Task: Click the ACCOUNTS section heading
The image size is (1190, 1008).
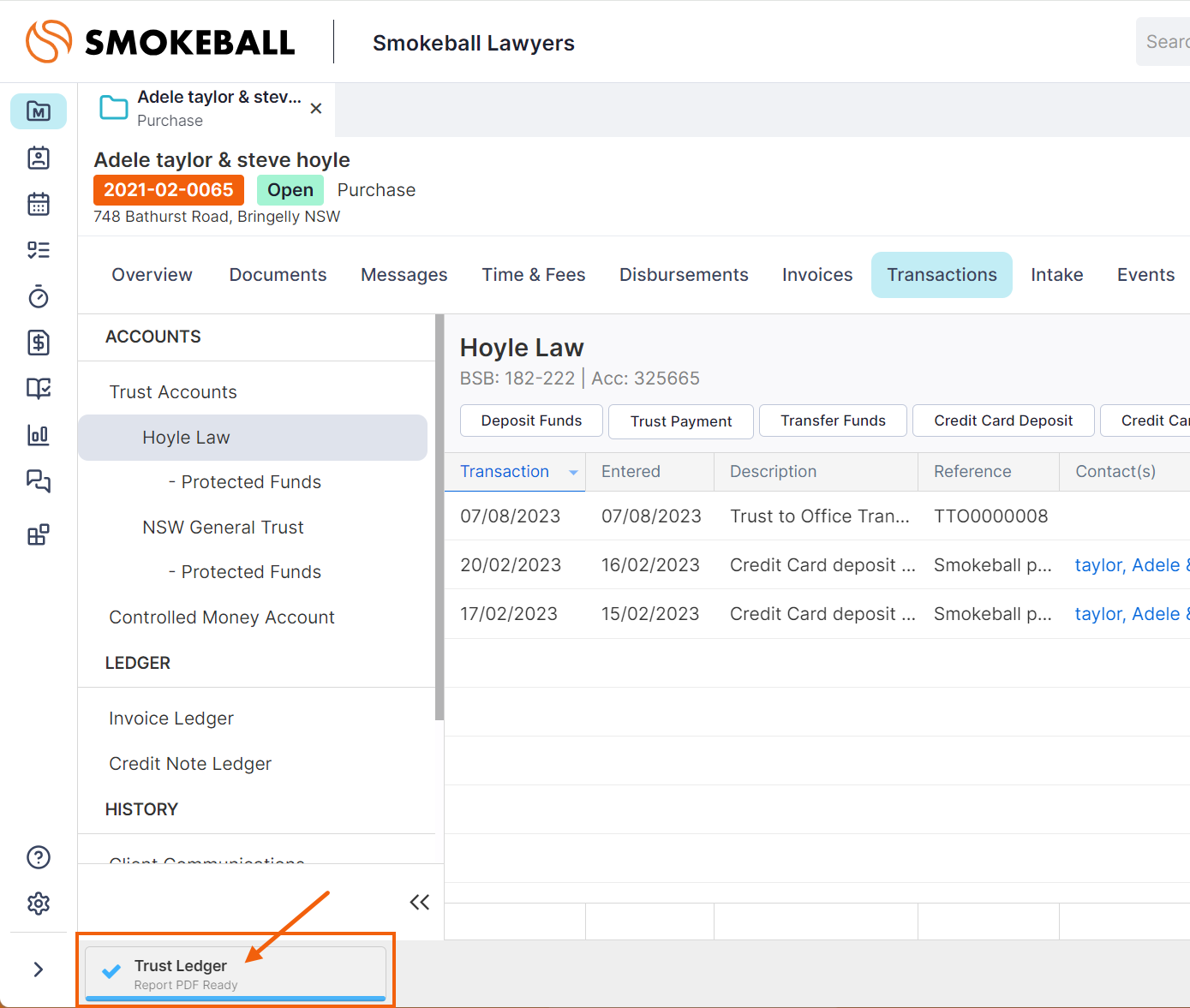Action: 153,337
